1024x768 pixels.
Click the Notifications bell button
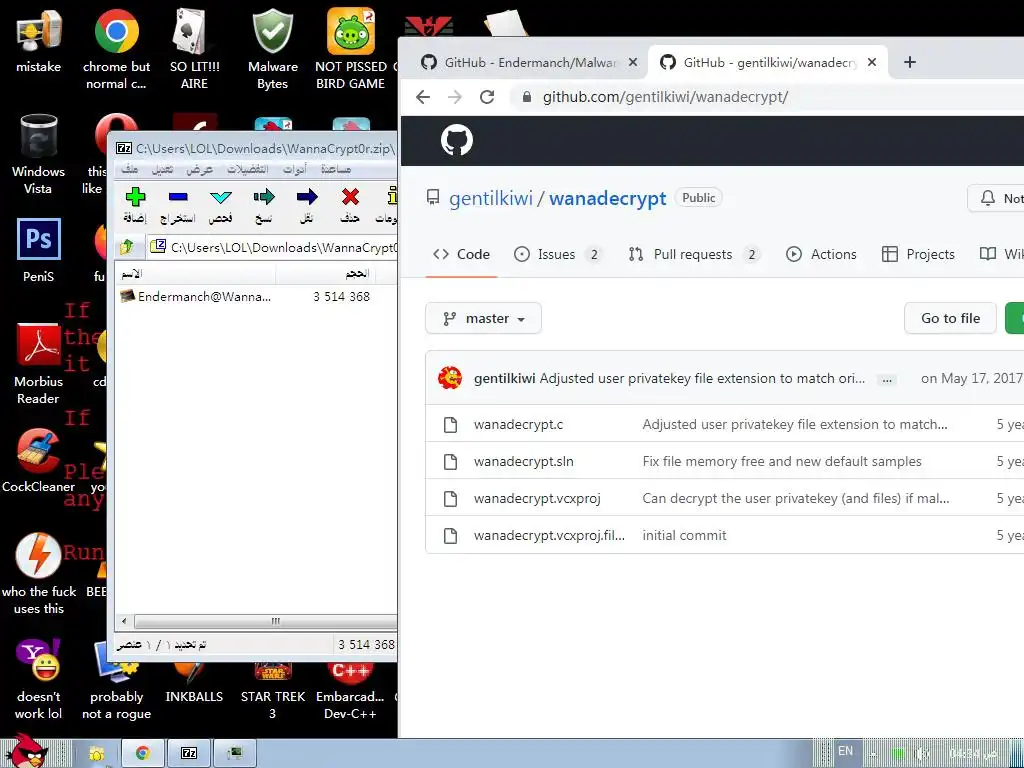coord(996,198)
